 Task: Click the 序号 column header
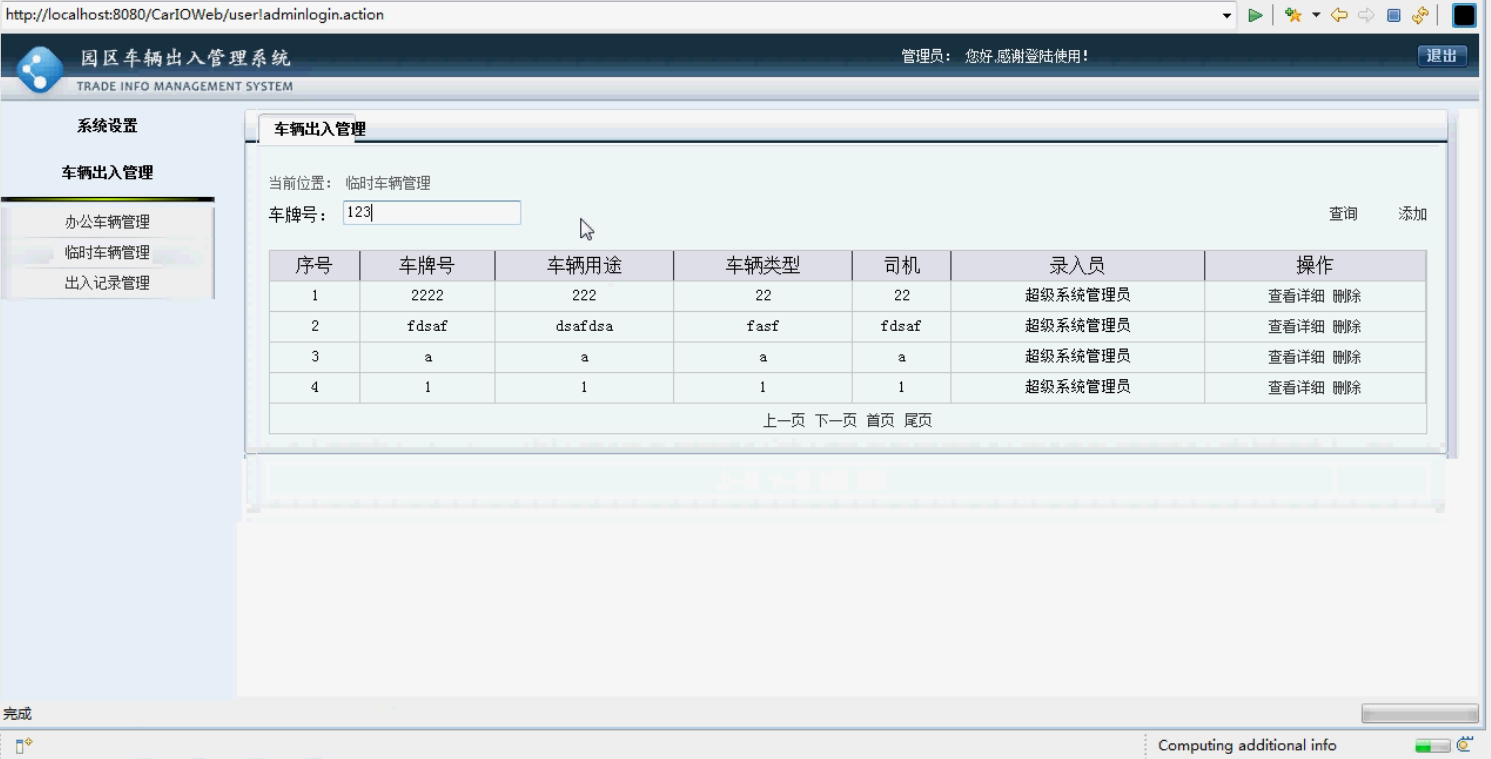[314, 266]
